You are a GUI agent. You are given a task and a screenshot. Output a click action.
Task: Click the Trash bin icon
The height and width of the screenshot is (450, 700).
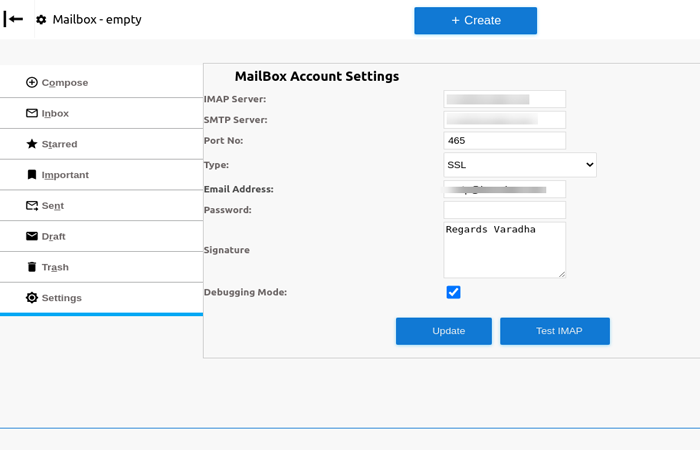32,267
